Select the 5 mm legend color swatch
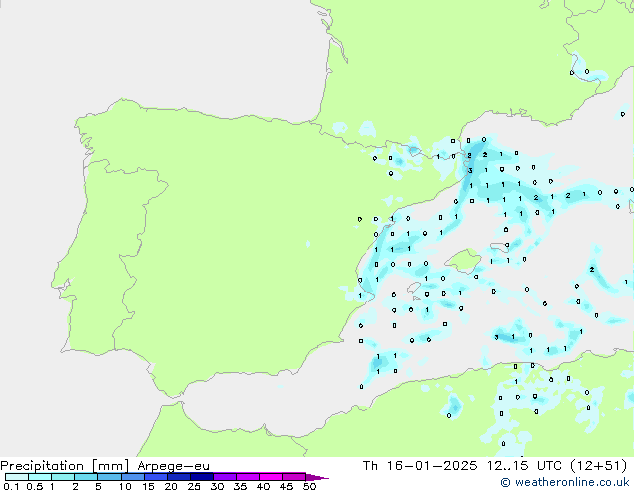 109,477
